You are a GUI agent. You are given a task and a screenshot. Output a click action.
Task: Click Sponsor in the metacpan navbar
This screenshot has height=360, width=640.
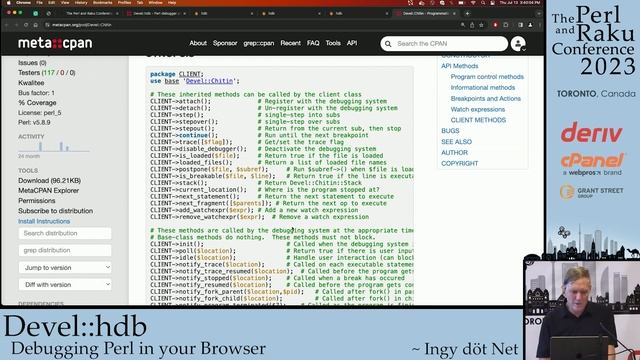click(x=225, y=43)
